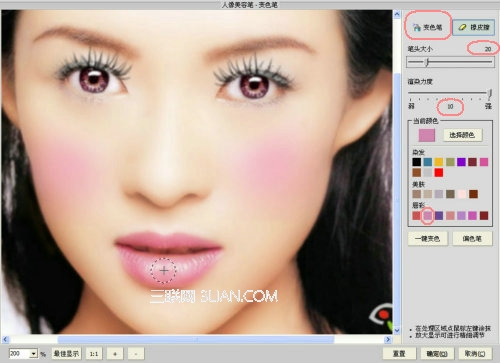Select the 变色笔 color-change pen tool
The width and height of the screenshot is (500, 363).
click(x=428, y=27)
